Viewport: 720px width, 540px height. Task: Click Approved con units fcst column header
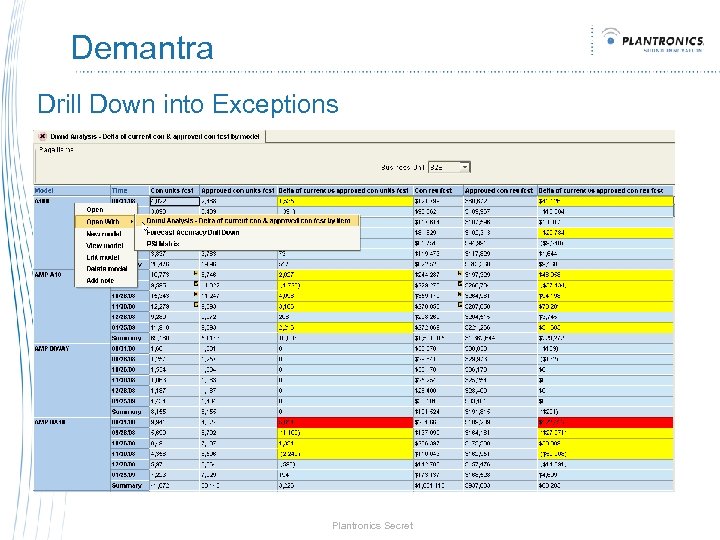click(x=238, y=191)
